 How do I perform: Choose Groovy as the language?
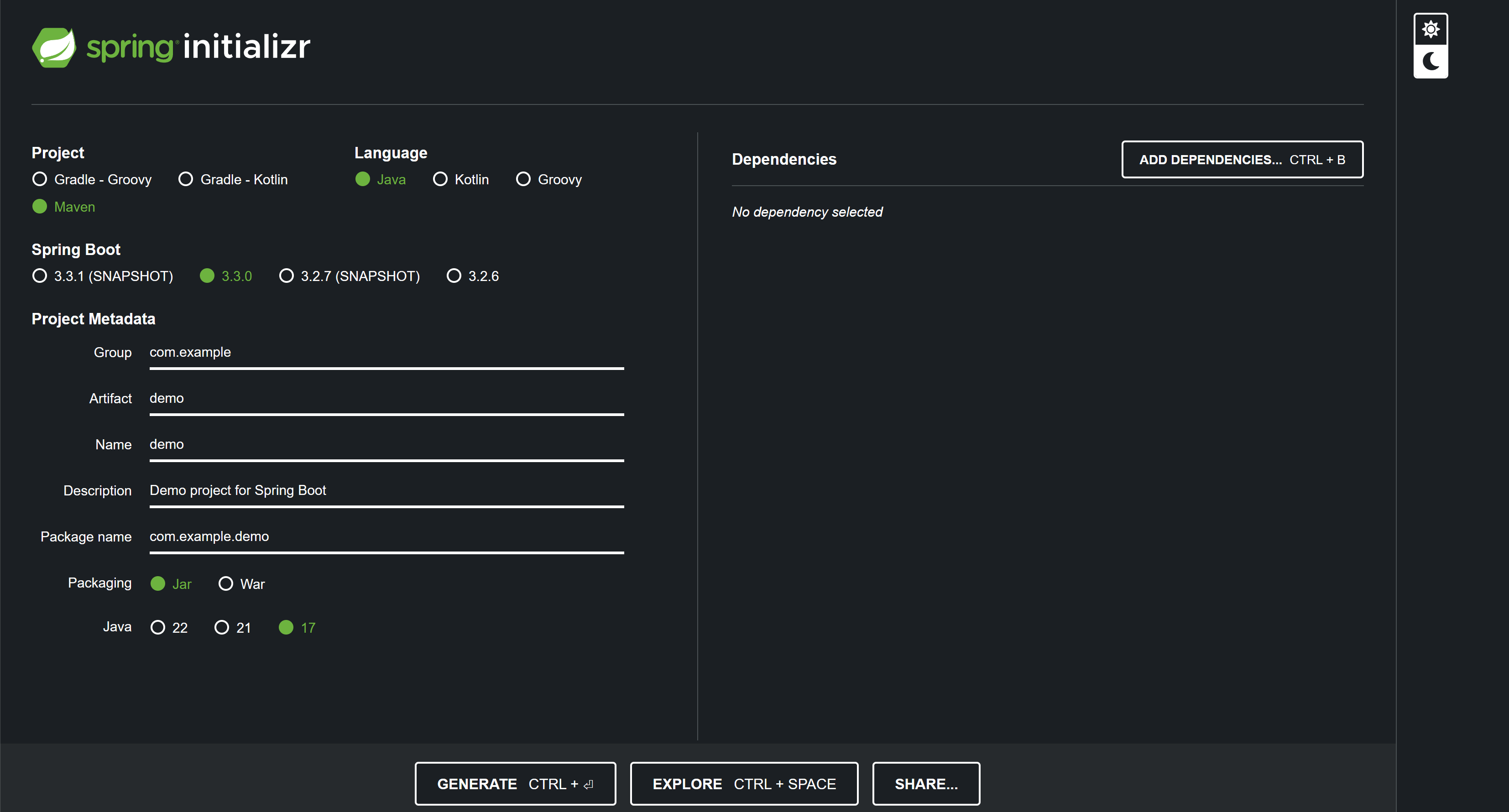pos(523,179)
